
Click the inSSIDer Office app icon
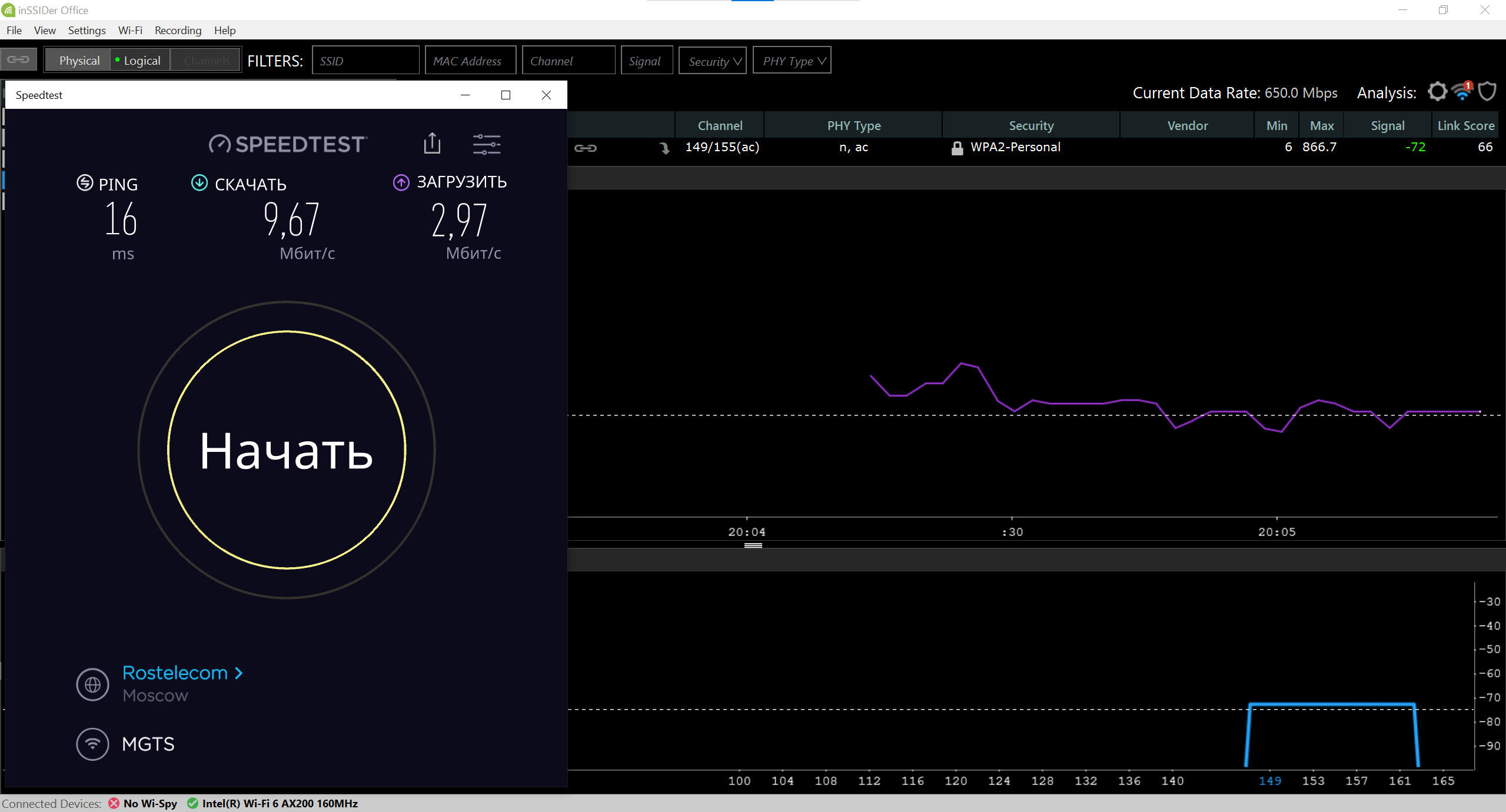click(8, 10)
